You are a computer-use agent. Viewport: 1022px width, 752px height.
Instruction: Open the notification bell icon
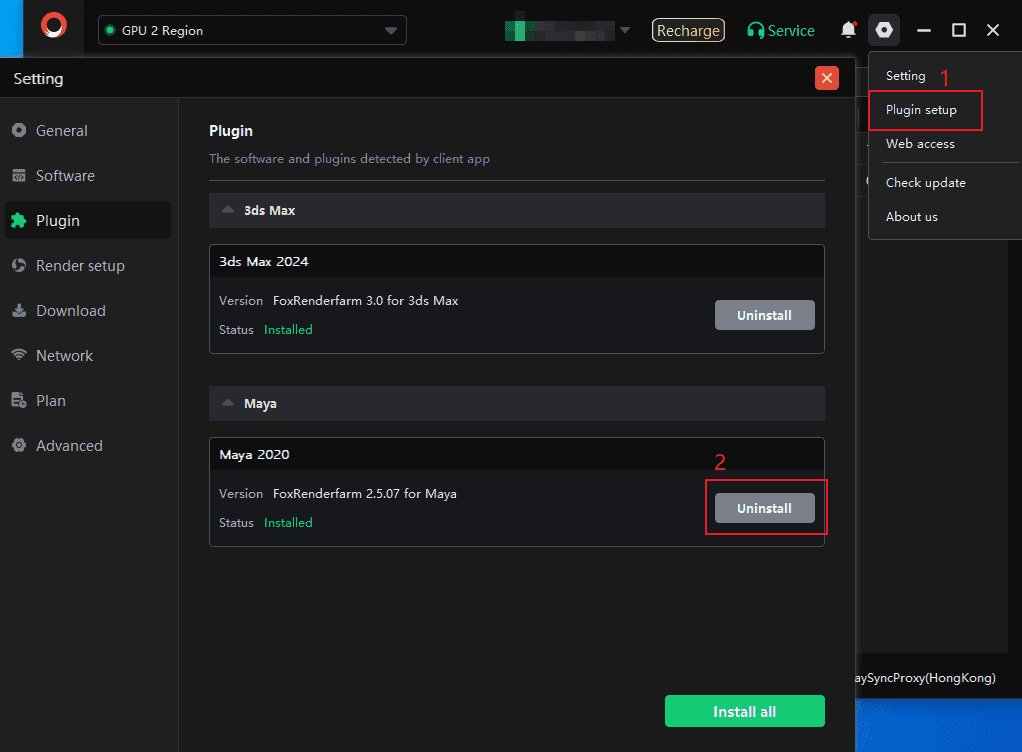coord(848,30)
